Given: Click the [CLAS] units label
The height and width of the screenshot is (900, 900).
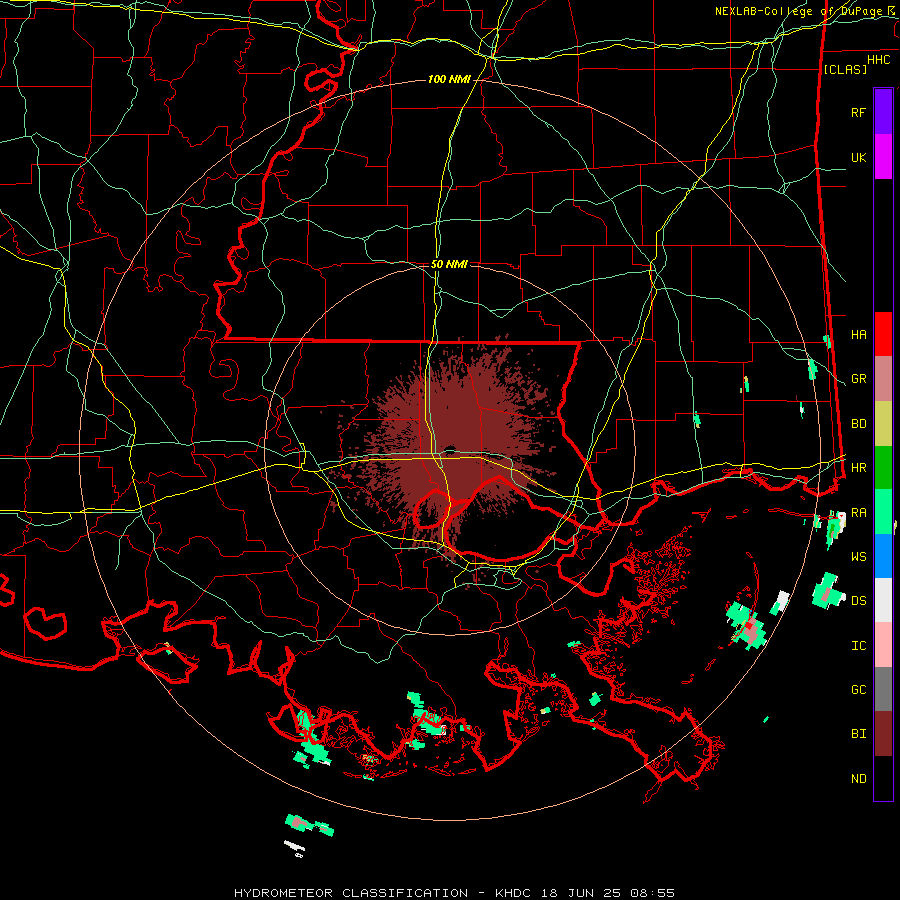Looking at the screenshot, I should (x=845, y=69).
